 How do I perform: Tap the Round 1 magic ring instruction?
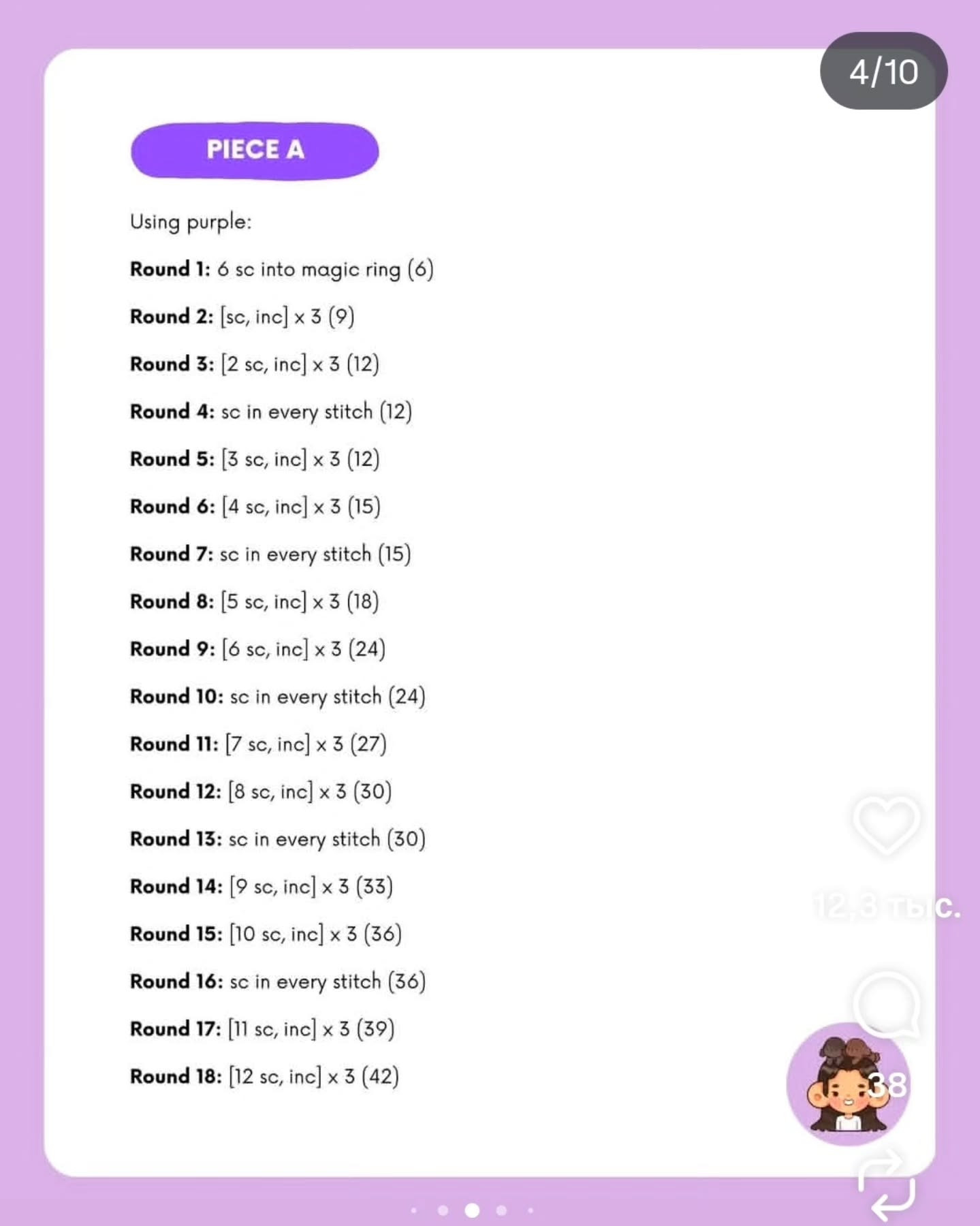[281, 270]
